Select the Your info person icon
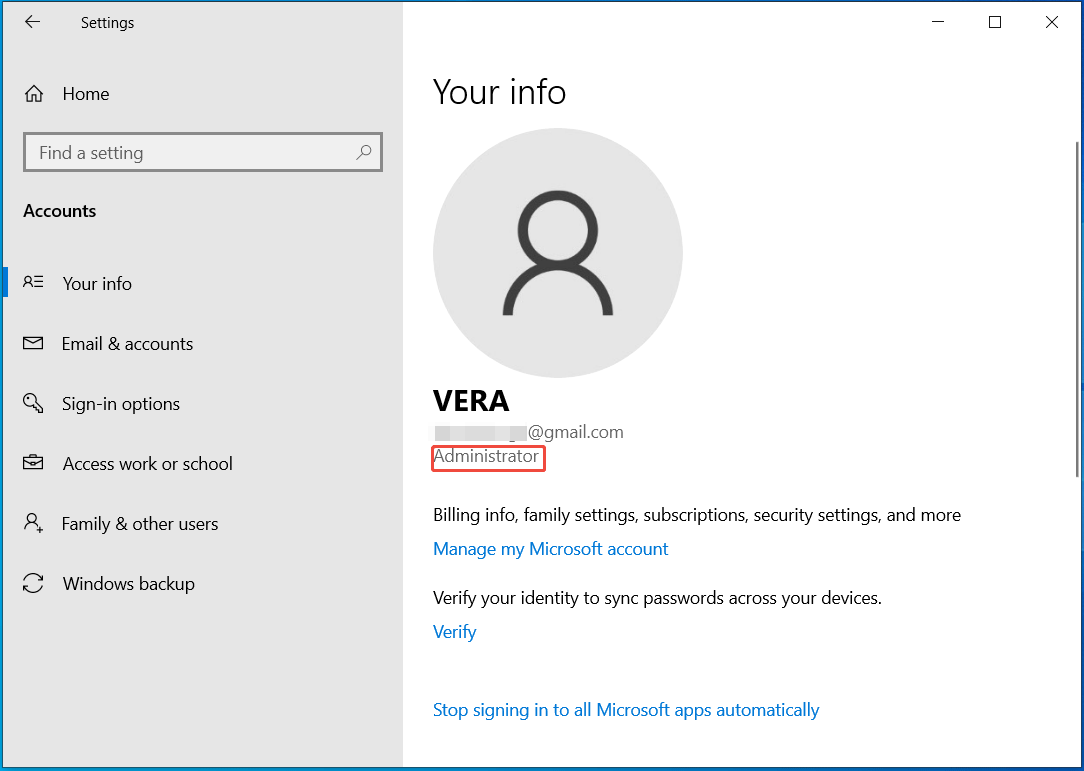This screenshot has width=1084, height=771. click(x=33, y=283)
